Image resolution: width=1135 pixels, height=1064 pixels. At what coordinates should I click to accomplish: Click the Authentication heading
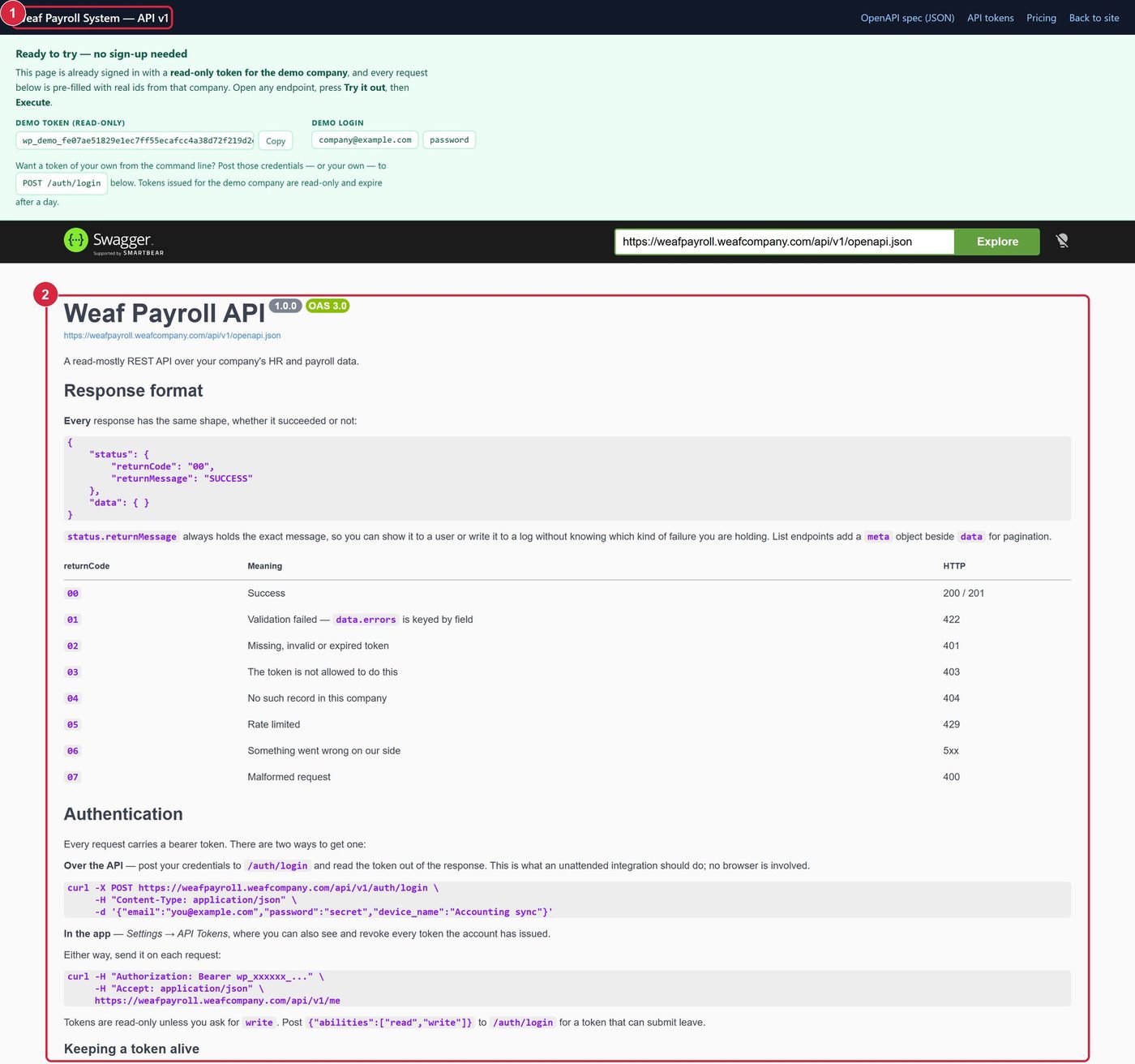coord(123,814)
